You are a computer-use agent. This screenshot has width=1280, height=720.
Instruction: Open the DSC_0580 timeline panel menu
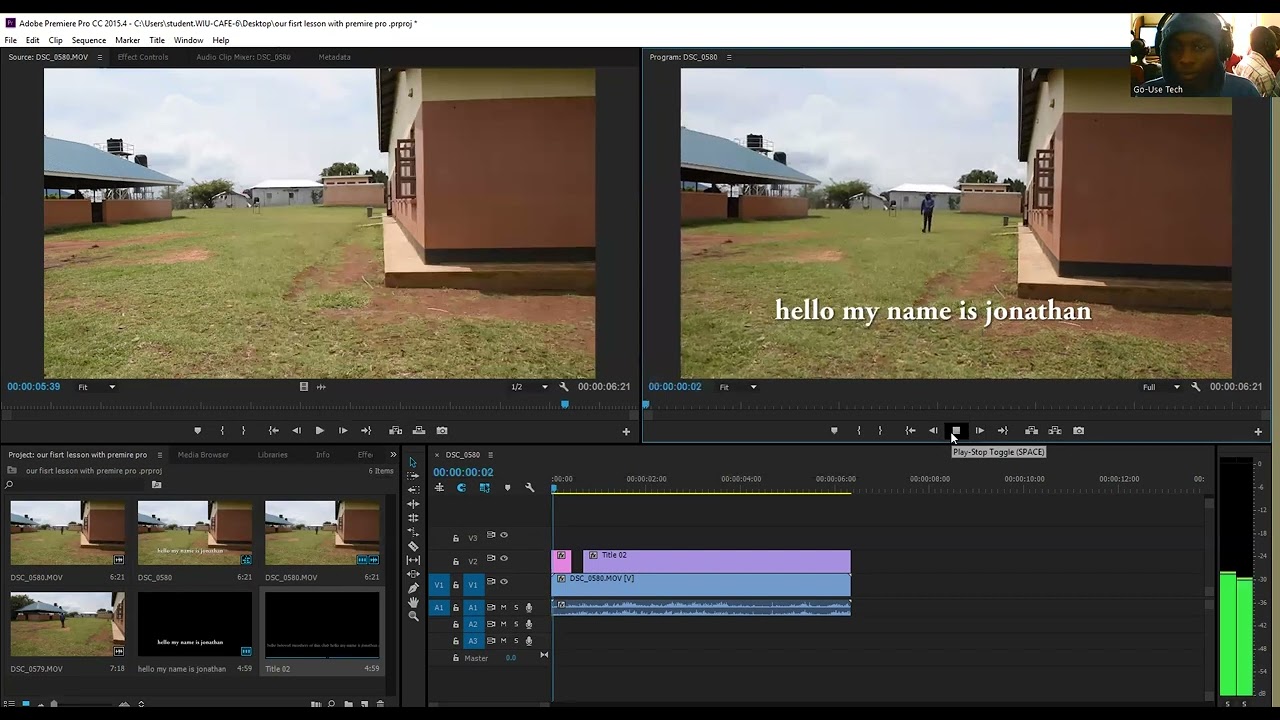coord(490,455)
